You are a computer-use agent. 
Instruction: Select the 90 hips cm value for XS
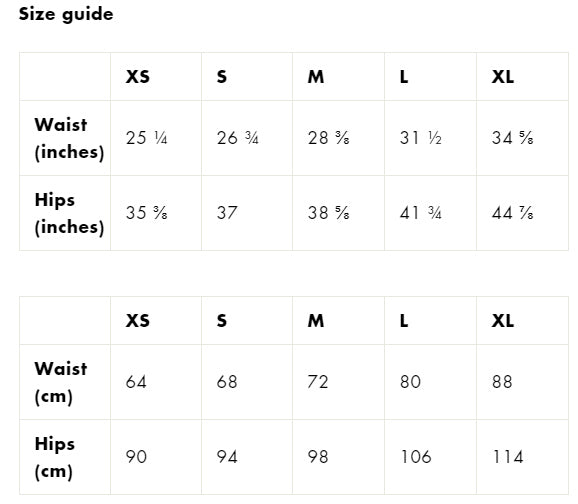coord(136,457)
